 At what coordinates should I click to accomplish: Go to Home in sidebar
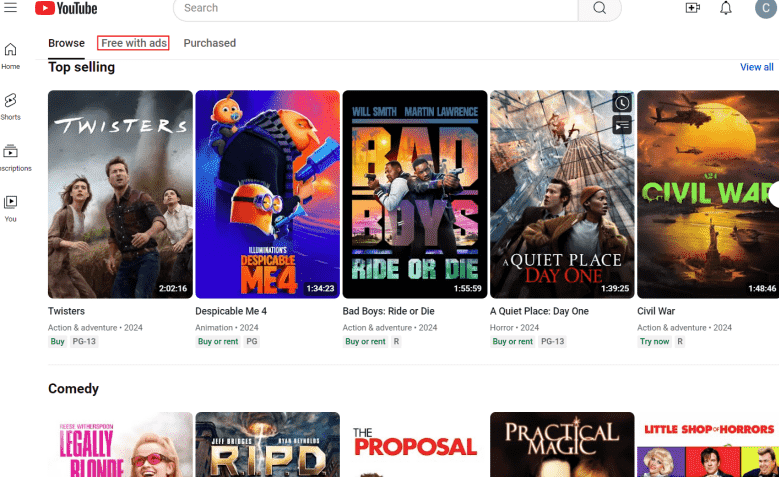click(x=10, y=56)
